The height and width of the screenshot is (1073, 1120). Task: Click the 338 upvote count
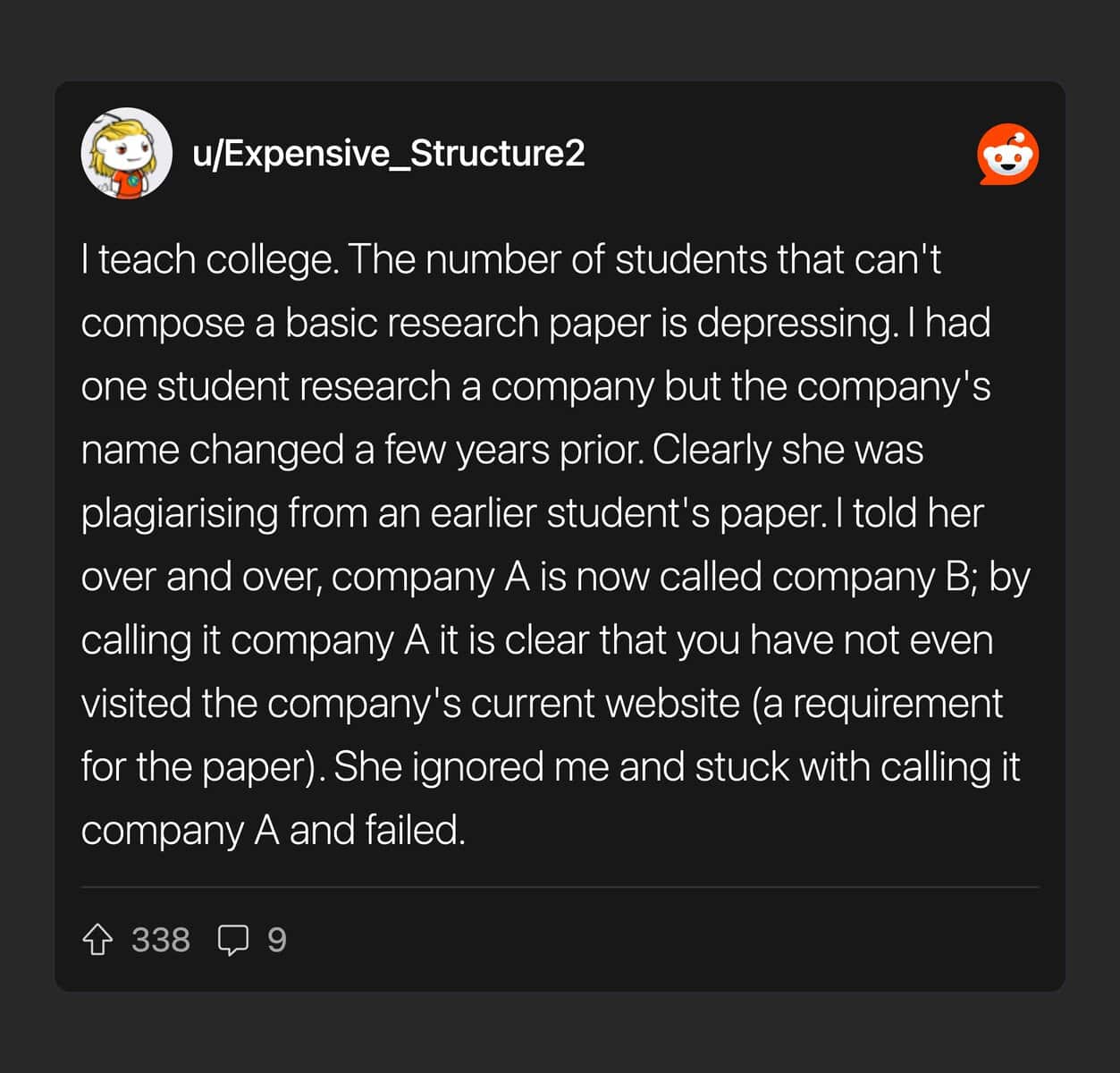(x=161, y=940)
